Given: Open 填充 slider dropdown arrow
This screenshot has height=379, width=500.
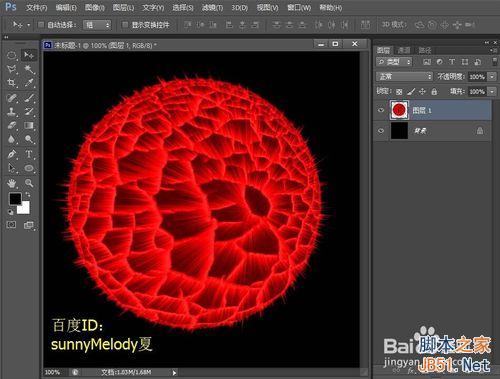Looking at the screenshot, I should coord(492,91).
